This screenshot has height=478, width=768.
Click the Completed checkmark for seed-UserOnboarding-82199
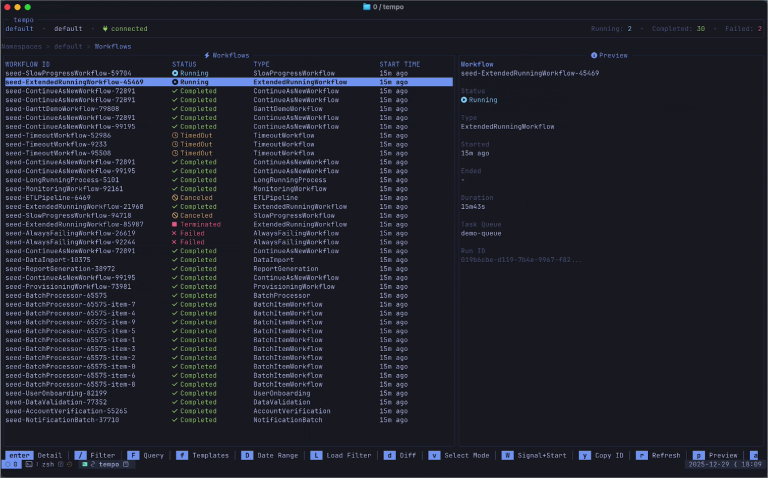point(175,393)
